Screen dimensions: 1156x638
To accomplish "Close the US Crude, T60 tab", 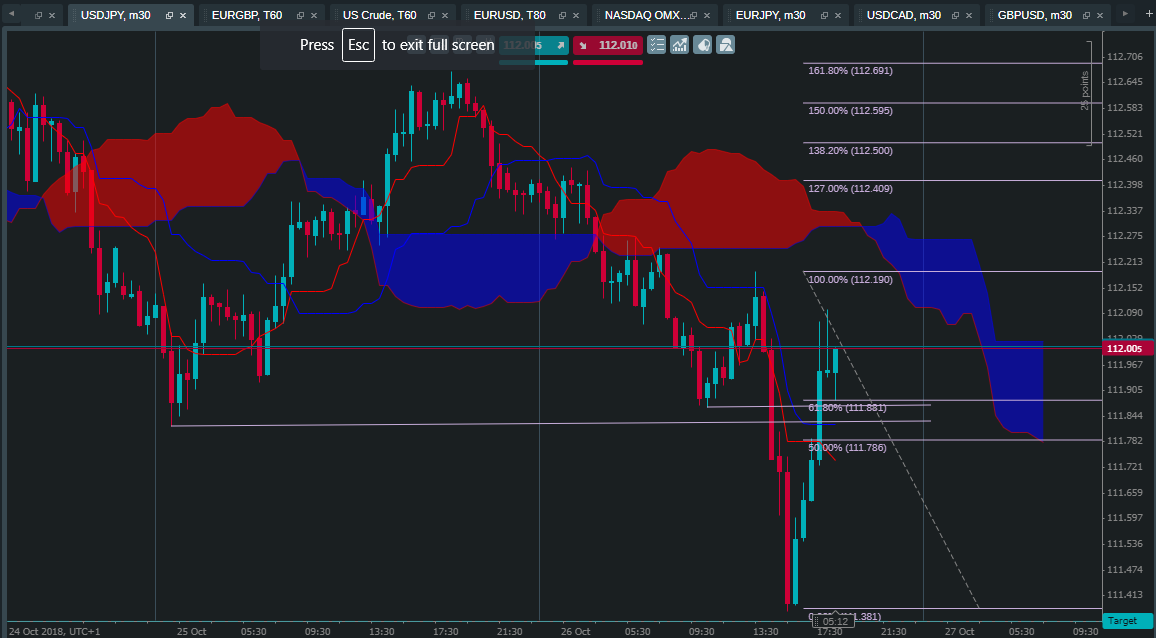I will click(x=445, y=15).
